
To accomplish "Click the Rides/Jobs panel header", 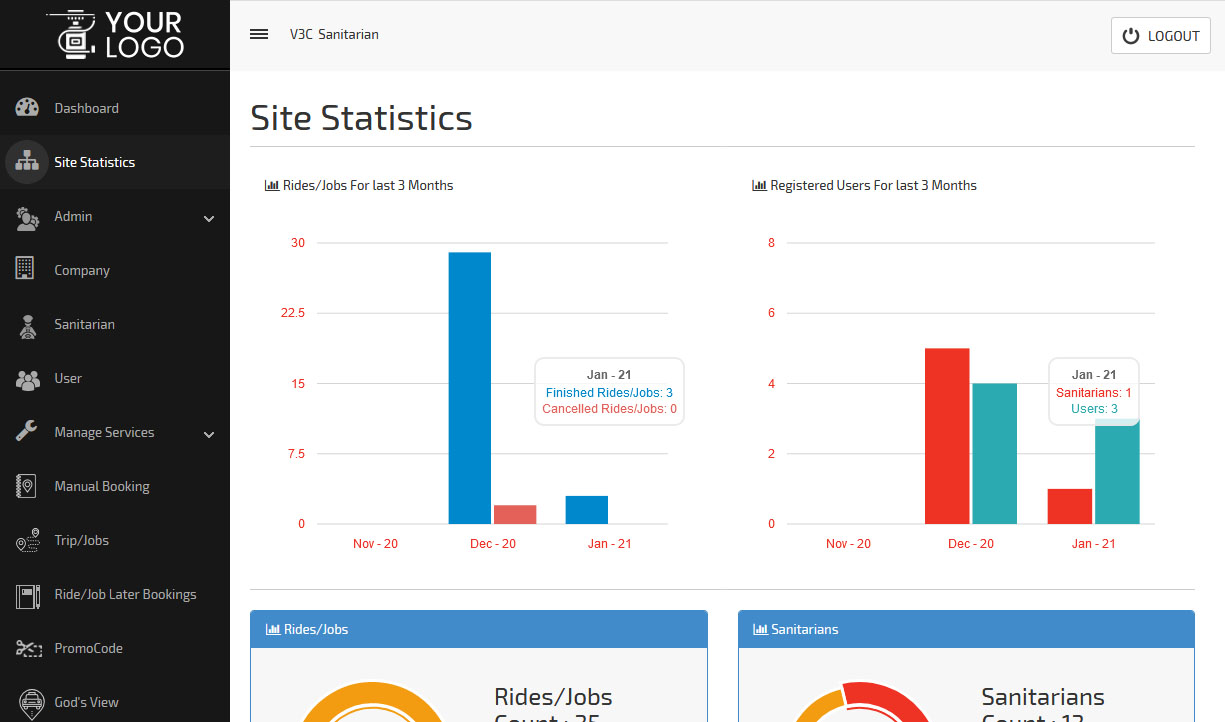I will pos(478,629).
